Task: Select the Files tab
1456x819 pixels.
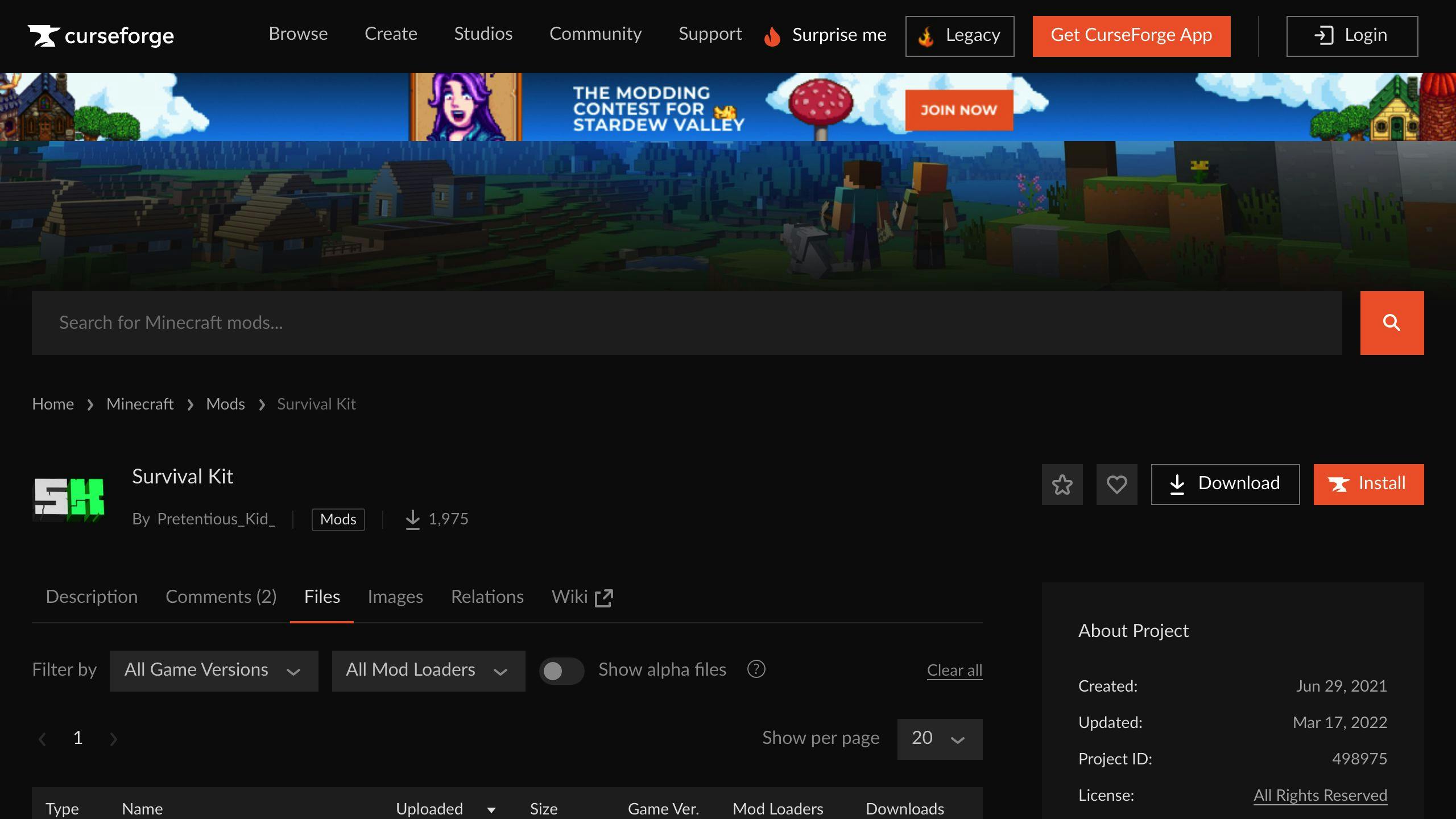Action: [322, 597]
